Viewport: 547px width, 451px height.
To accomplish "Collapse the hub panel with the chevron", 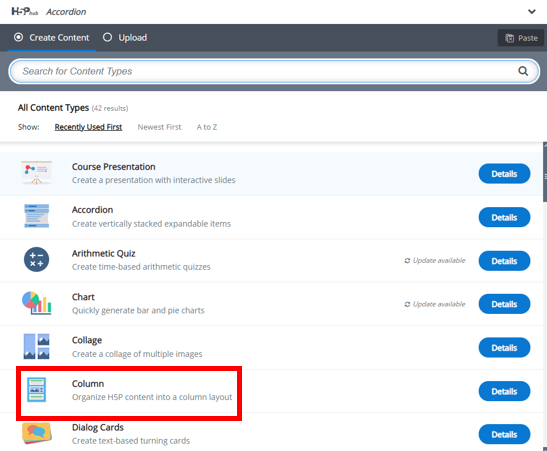I will (532, 12).
